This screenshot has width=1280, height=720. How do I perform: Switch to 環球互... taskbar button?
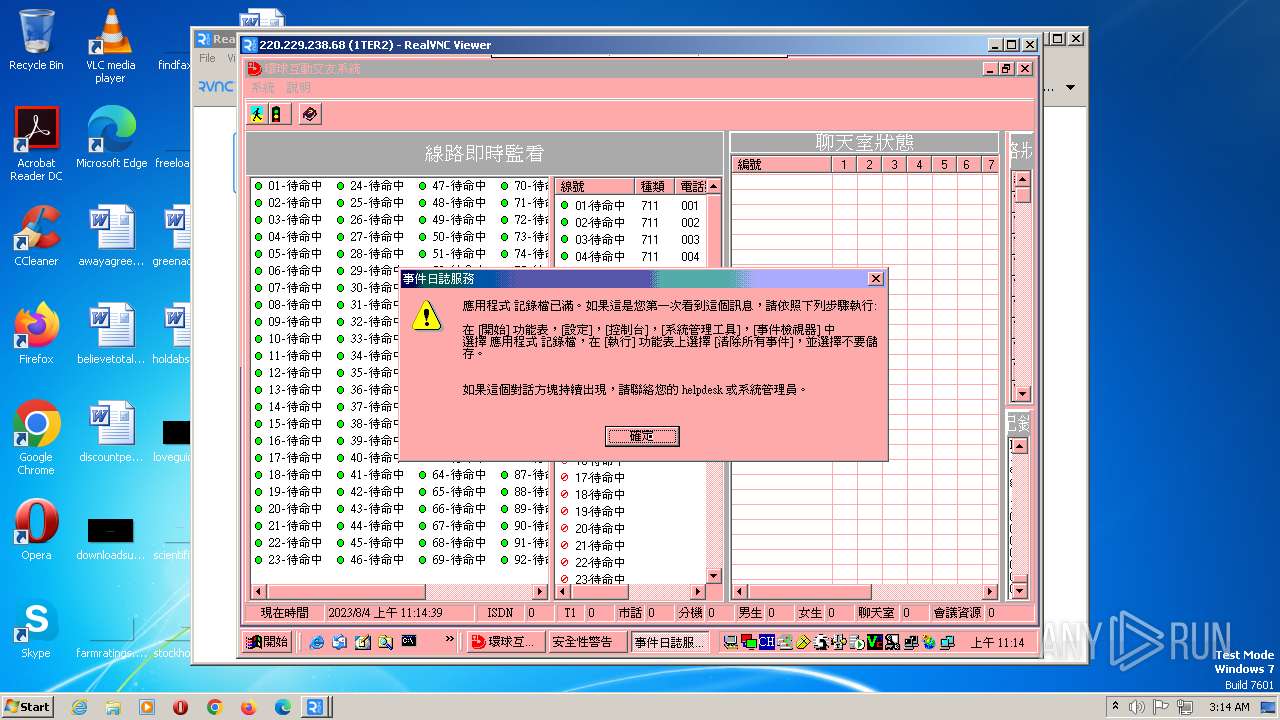point(504,642)
